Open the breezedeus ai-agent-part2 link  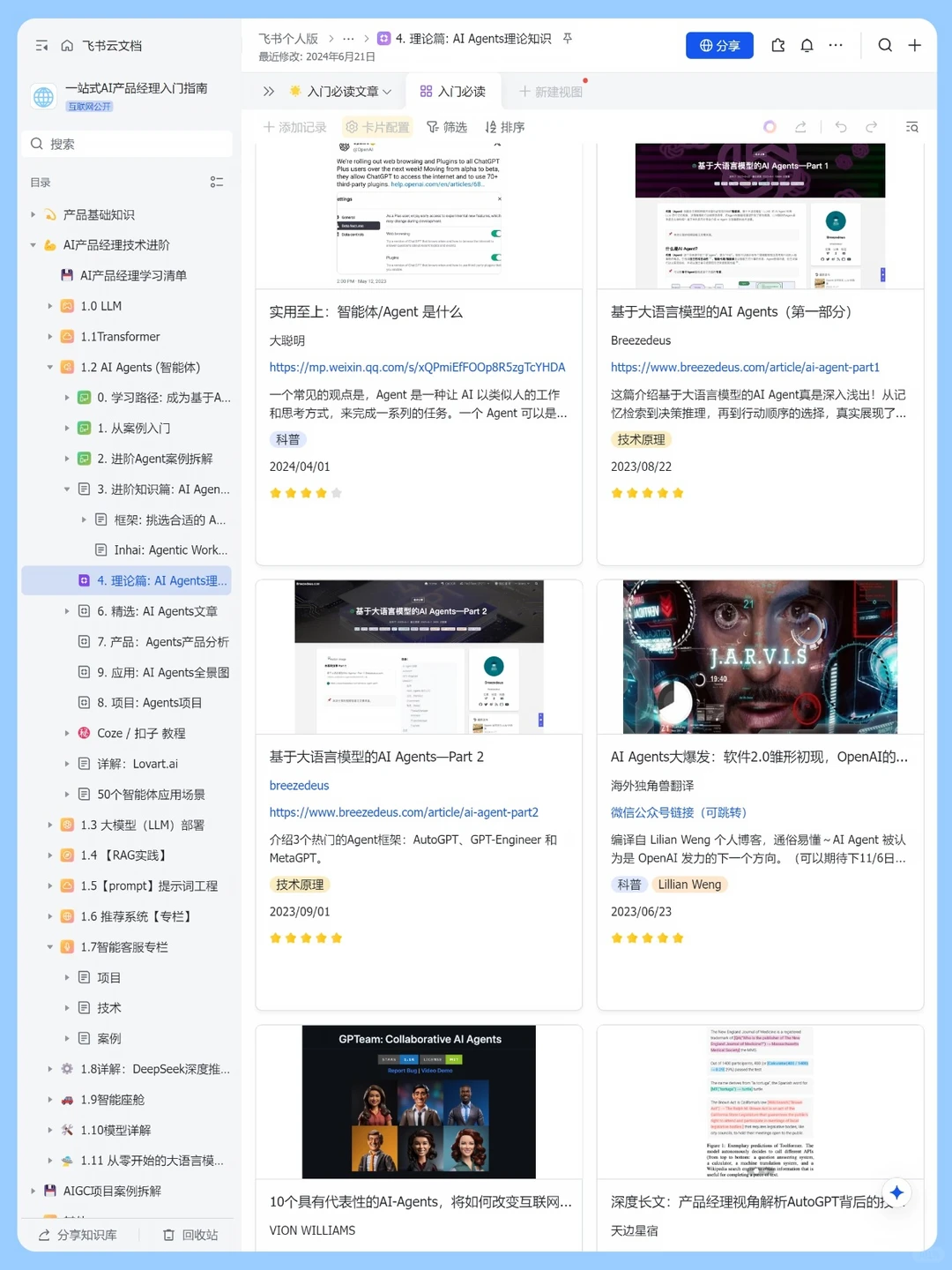click(404, 813)
